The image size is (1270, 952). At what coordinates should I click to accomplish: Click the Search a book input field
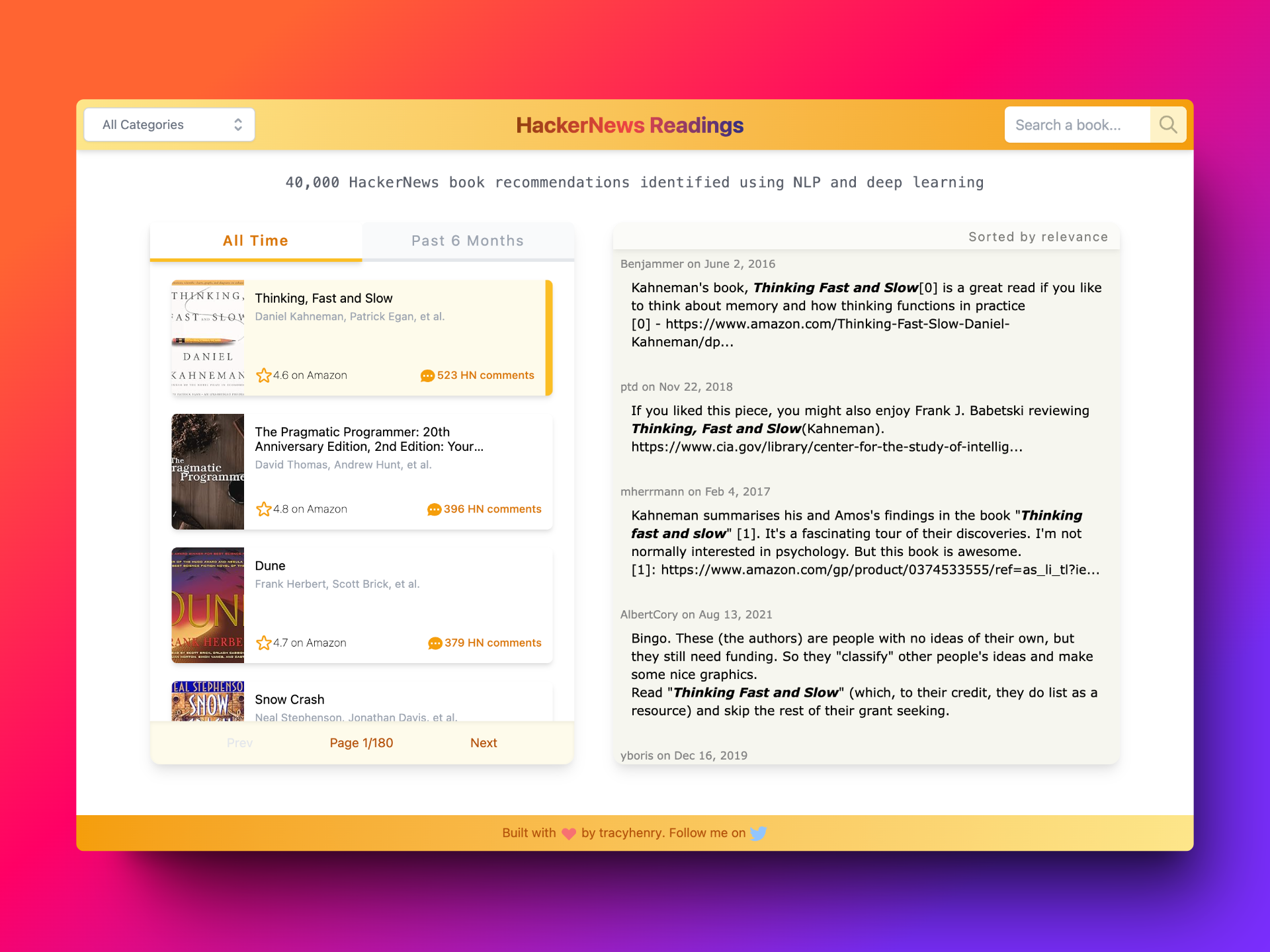(x=1077, y=125)
